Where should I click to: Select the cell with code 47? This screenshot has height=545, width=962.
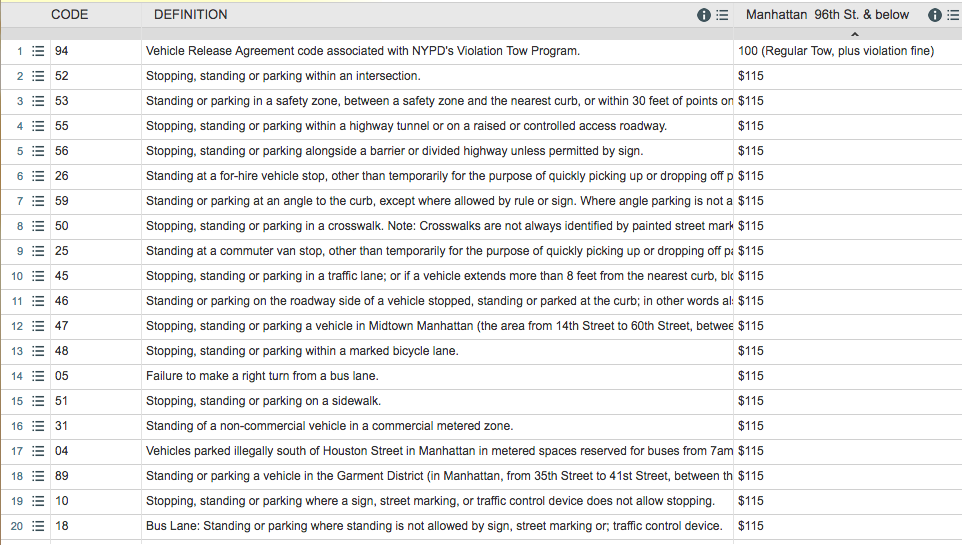click(96, 327)
